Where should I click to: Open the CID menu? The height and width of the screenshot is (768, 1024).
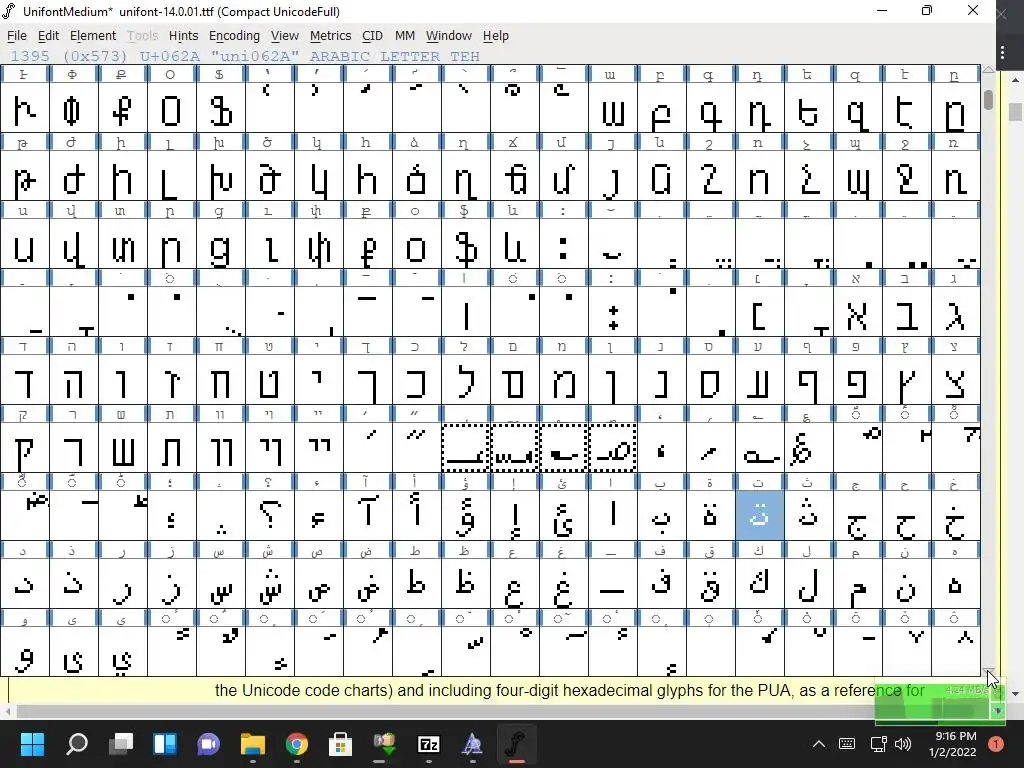click(x=372, y=36)
